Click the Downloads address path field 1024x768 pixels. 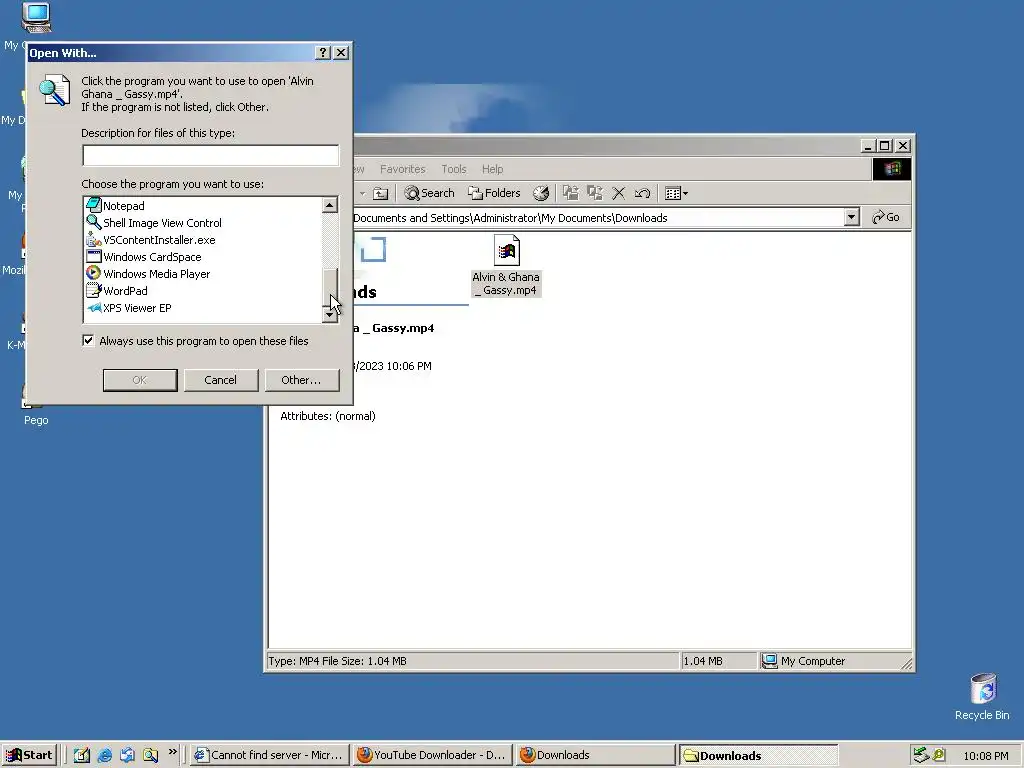[x=598, y=218]
